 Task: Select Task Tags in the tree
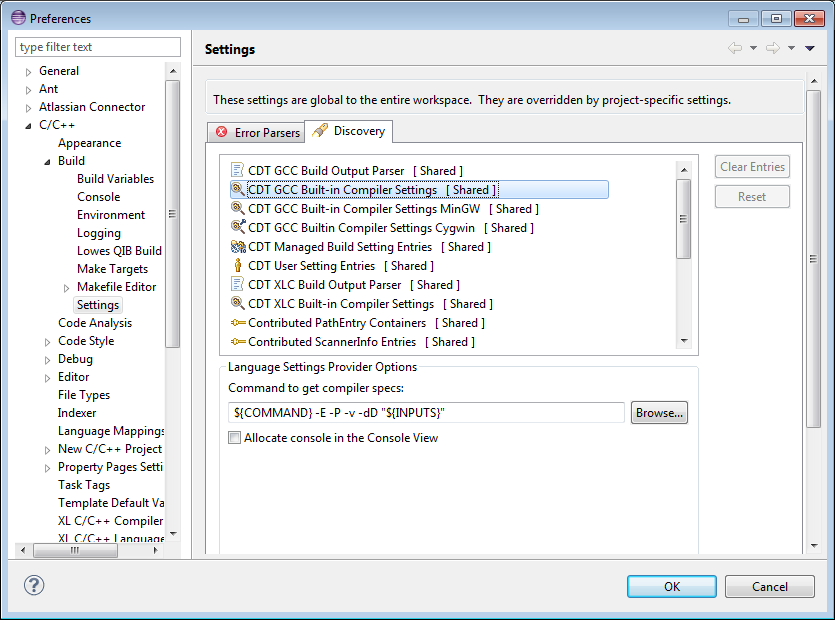tap(84, 485)
